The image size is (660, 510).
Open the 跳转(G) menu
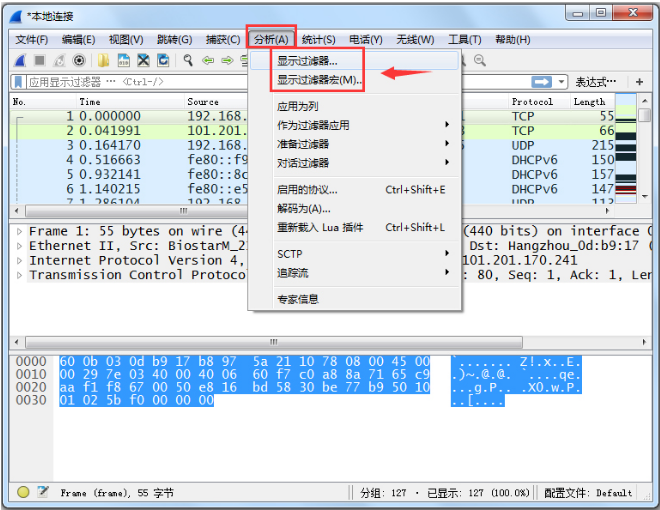174,40
